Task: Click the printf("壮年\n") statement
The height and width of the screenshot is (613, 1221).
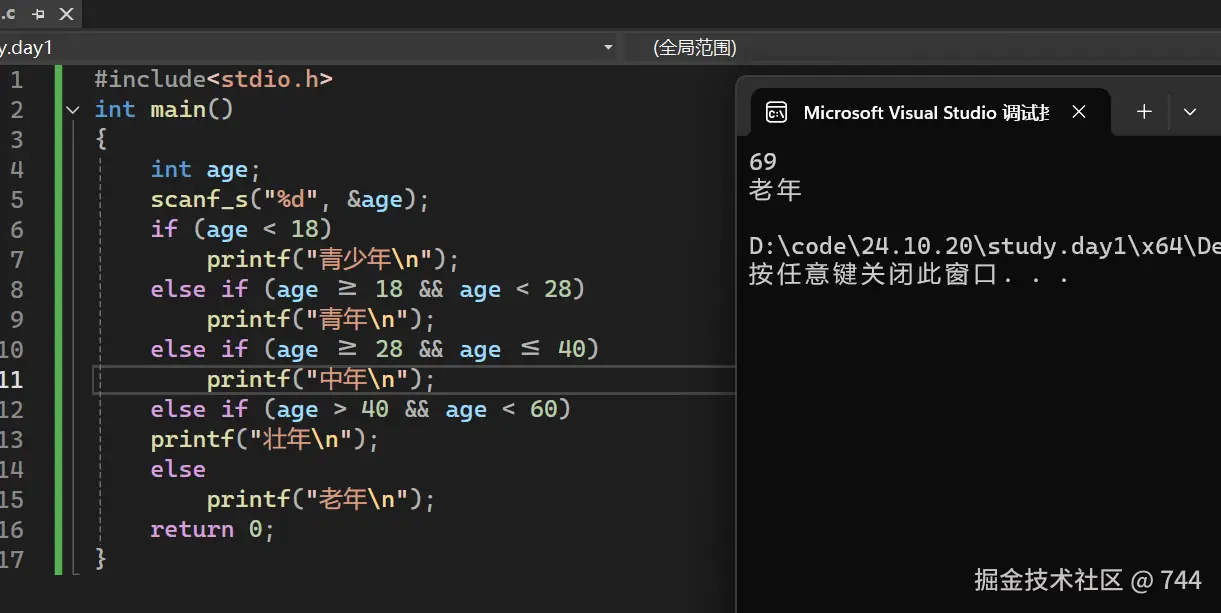Action: (266, 439)
